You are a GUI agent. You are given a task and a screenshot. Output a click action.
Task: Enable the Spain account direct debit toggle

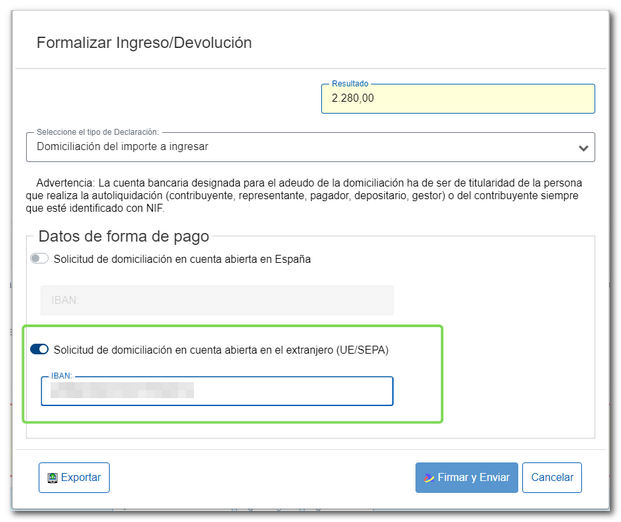tap(40, 259)
